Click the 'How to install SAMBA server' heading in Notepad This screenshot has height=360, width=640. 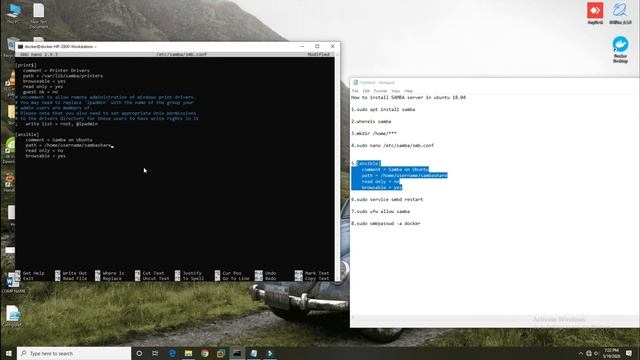coord(409,98)
